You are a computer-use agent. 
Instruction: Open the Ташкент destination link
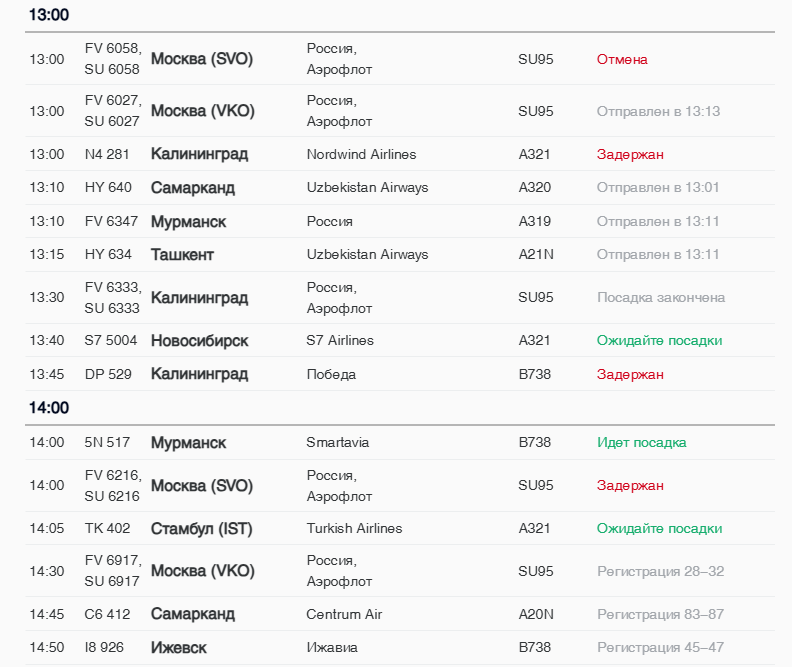(x=182, y=255)
